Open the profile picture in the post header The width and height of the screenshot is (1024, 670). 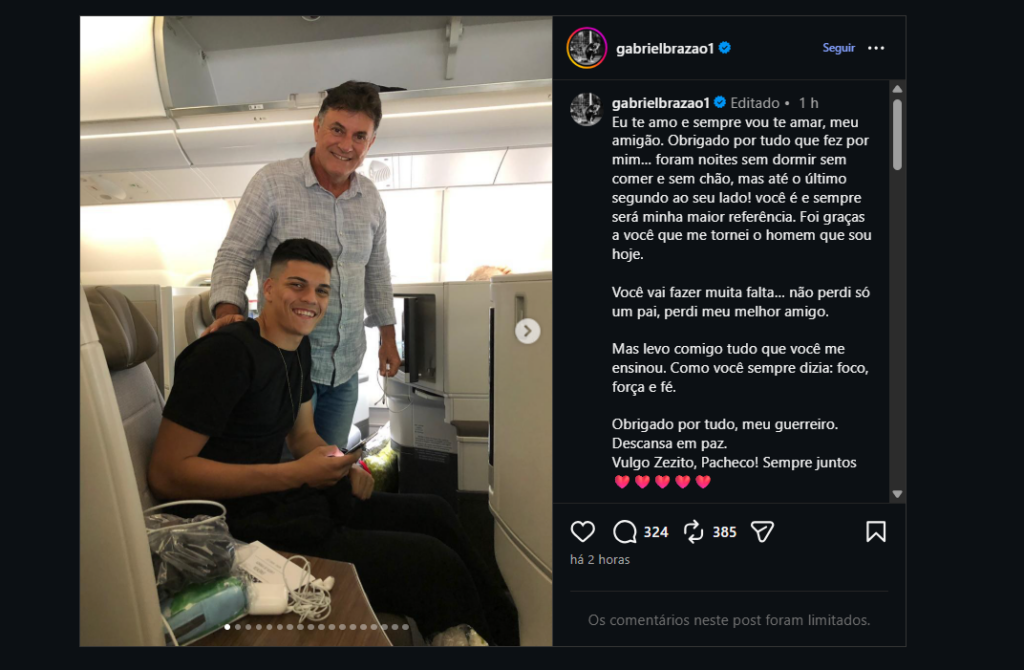[586, 48]
